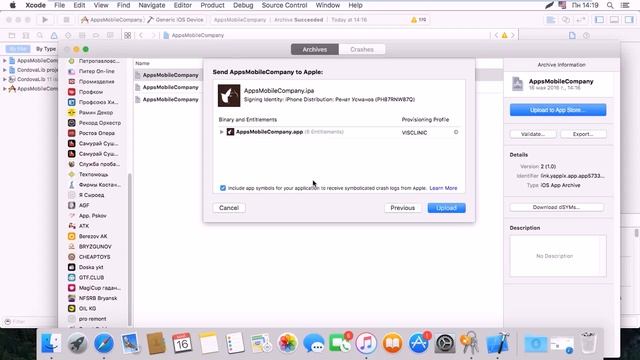Screen dimensions: 640x360
Task: Show the Quick Help inspector icon
Action: point(587,36)
